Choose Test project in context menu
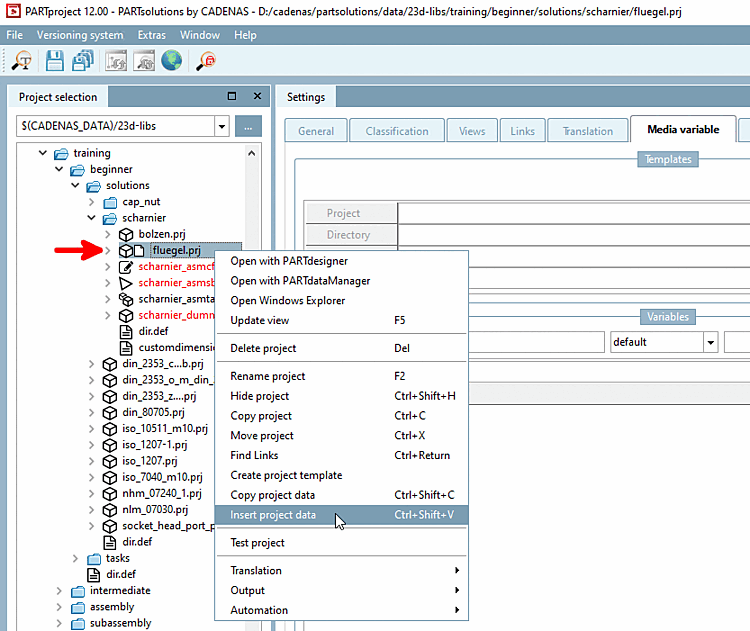 pos(342,543)
